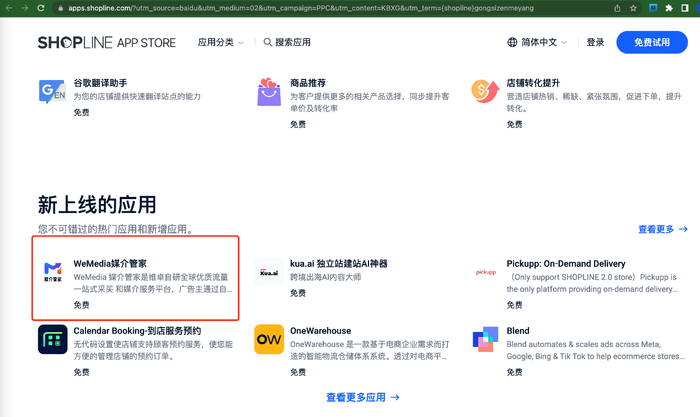The image size is (700, 417).
Task: Click the 查看更多 link with arrow
Action: coord(662,229)
